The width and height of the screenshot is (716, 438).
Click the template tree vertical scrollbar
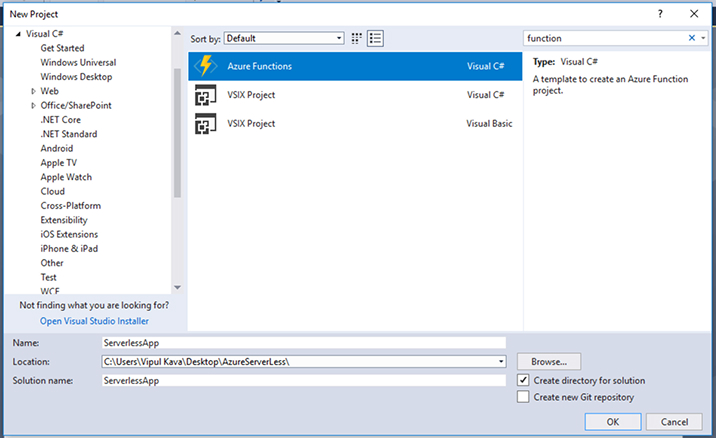click(177, 130)
